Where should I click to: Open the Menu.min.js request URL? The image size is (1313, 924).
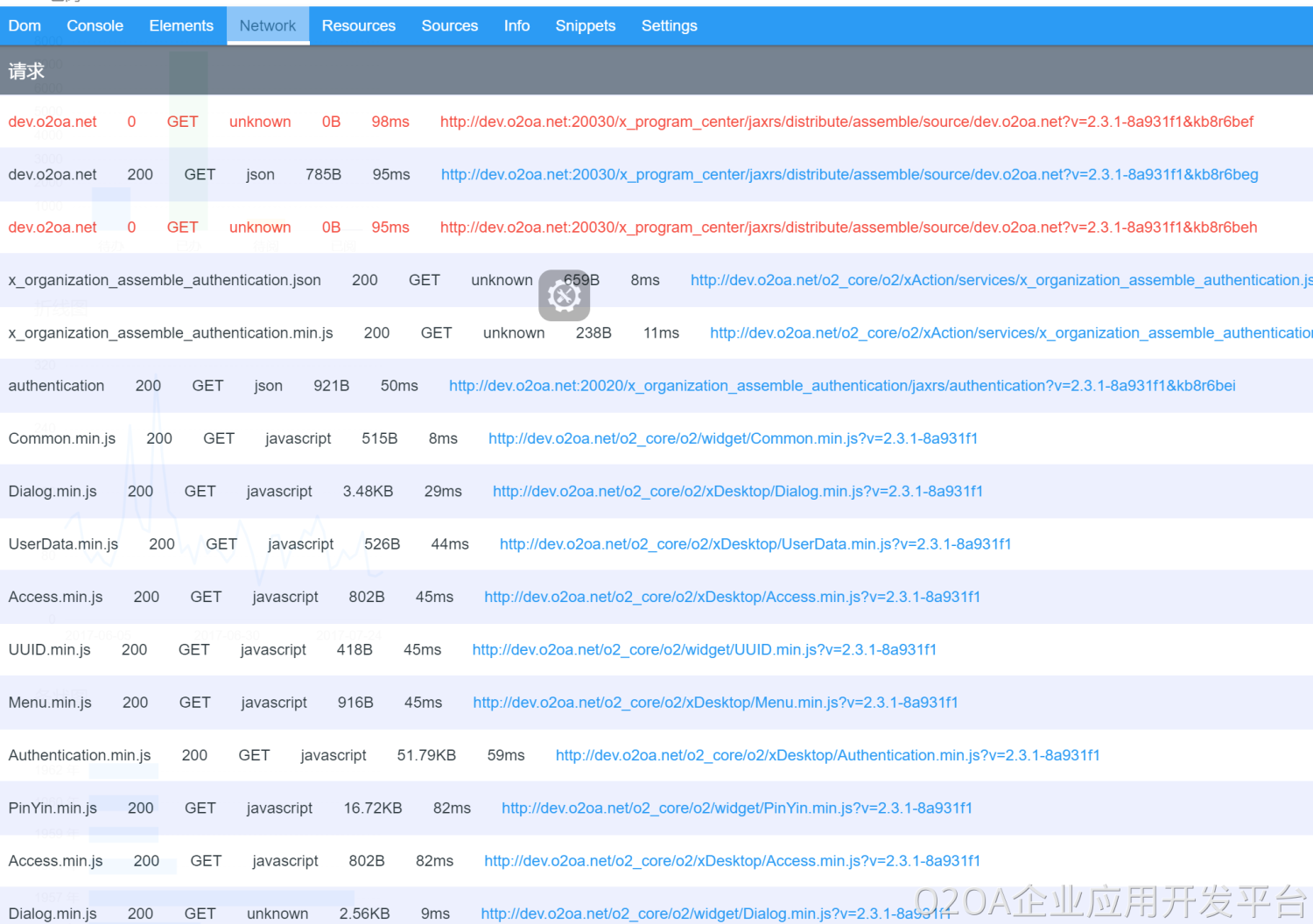point(715,703)
